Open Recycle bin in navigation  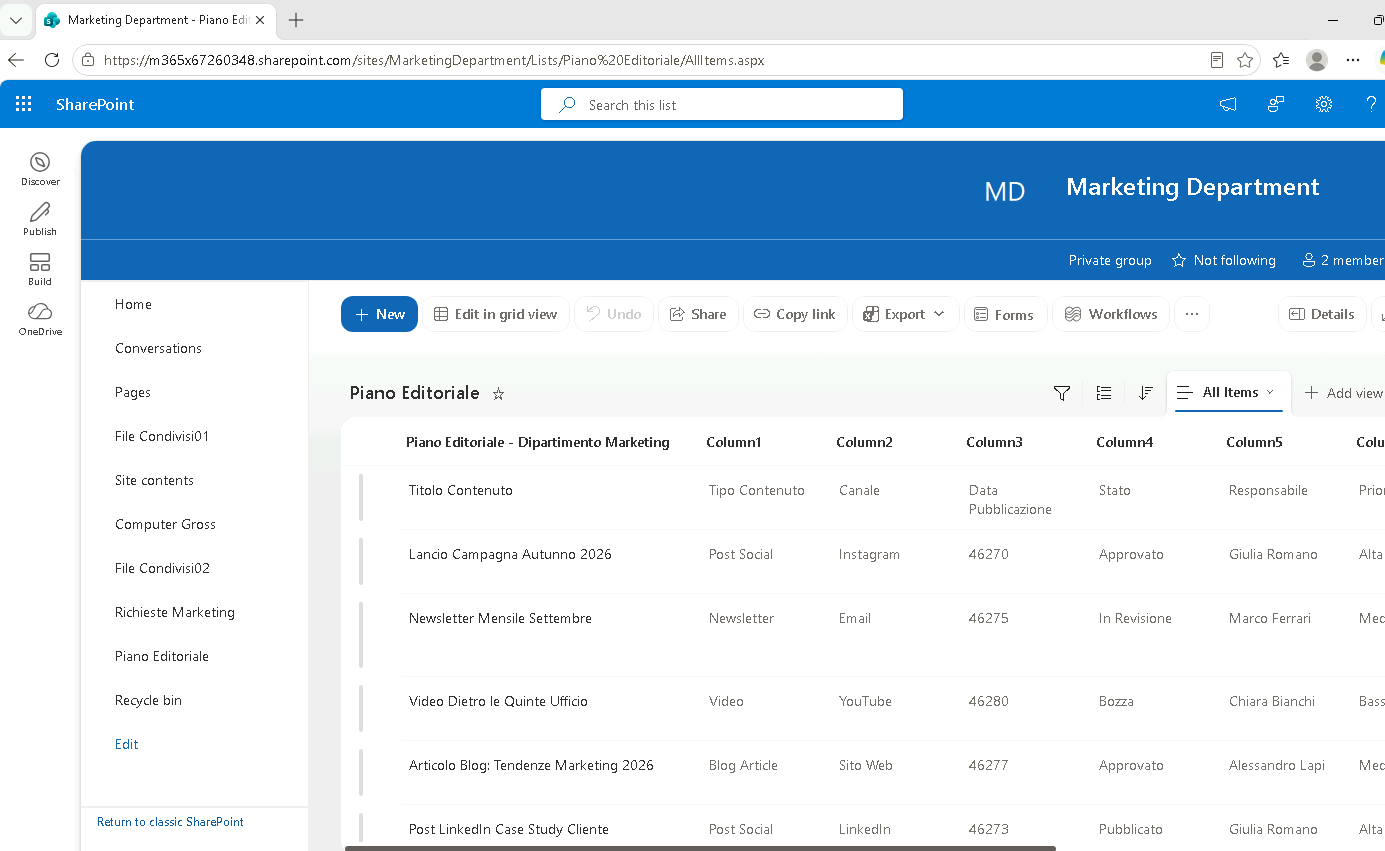tap(148, 700)
